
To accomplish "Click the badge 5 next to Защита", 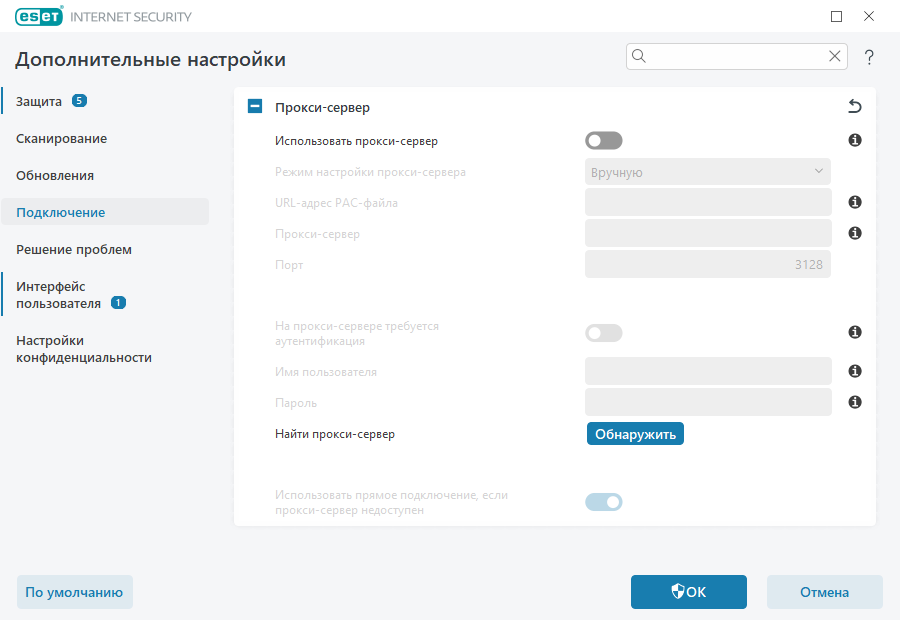I will coord(79,101).
